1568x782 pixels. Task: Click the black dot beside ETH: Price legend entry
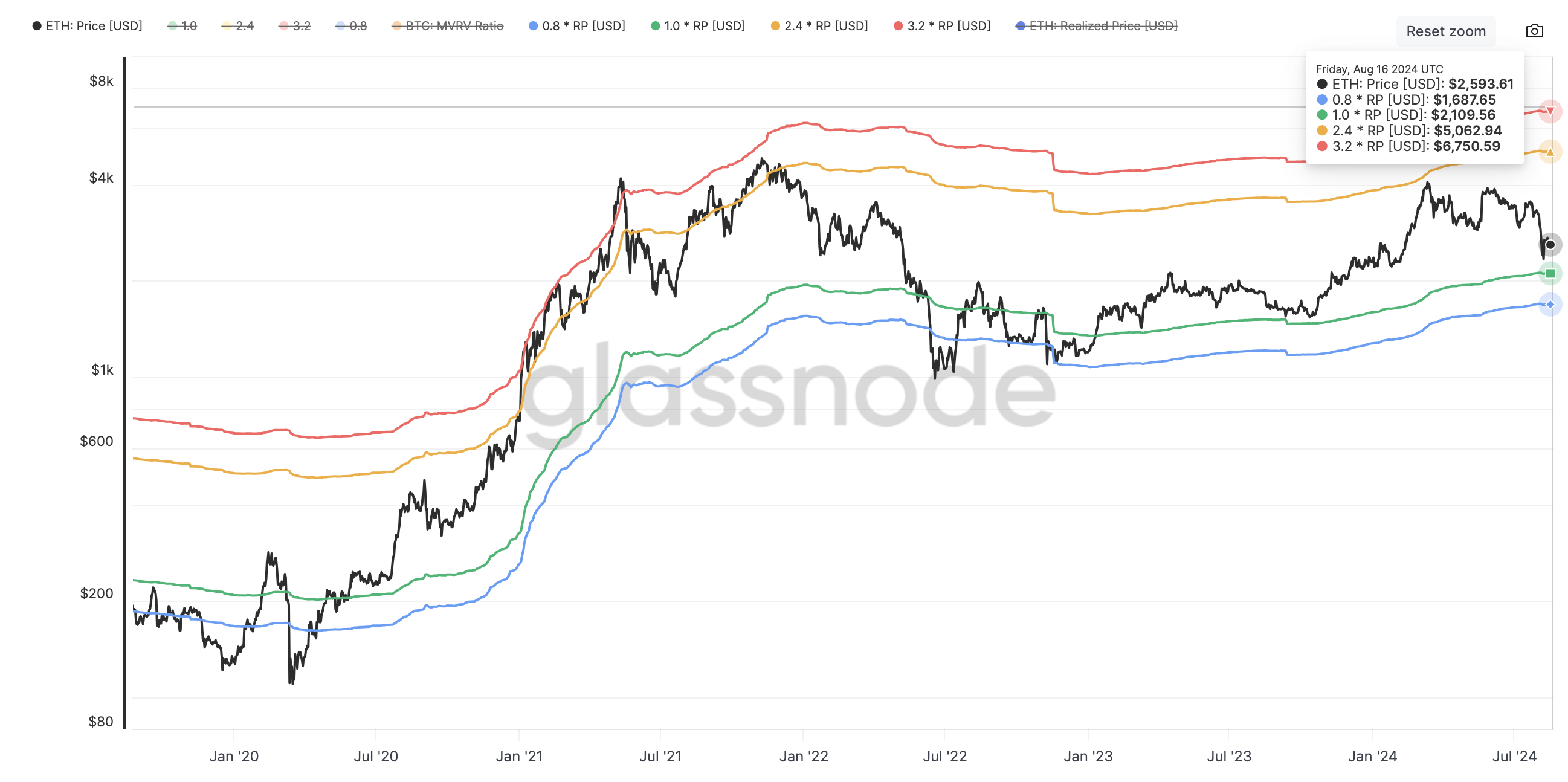pos(37,25)
